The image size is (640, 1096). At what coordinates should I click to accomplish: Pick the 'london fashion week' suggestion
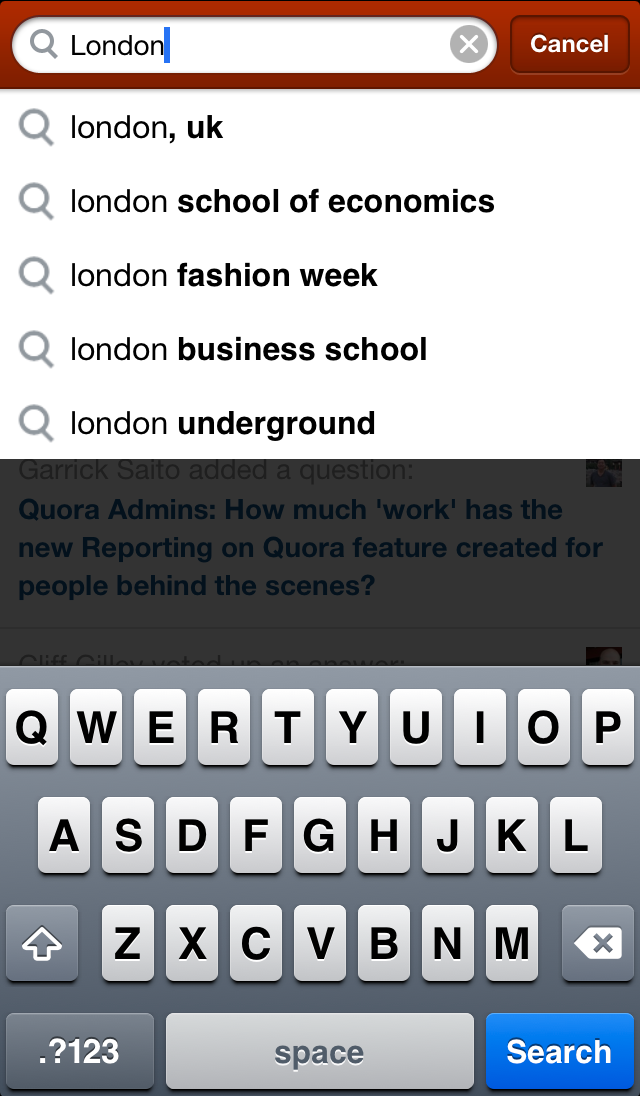pos(224,276)
